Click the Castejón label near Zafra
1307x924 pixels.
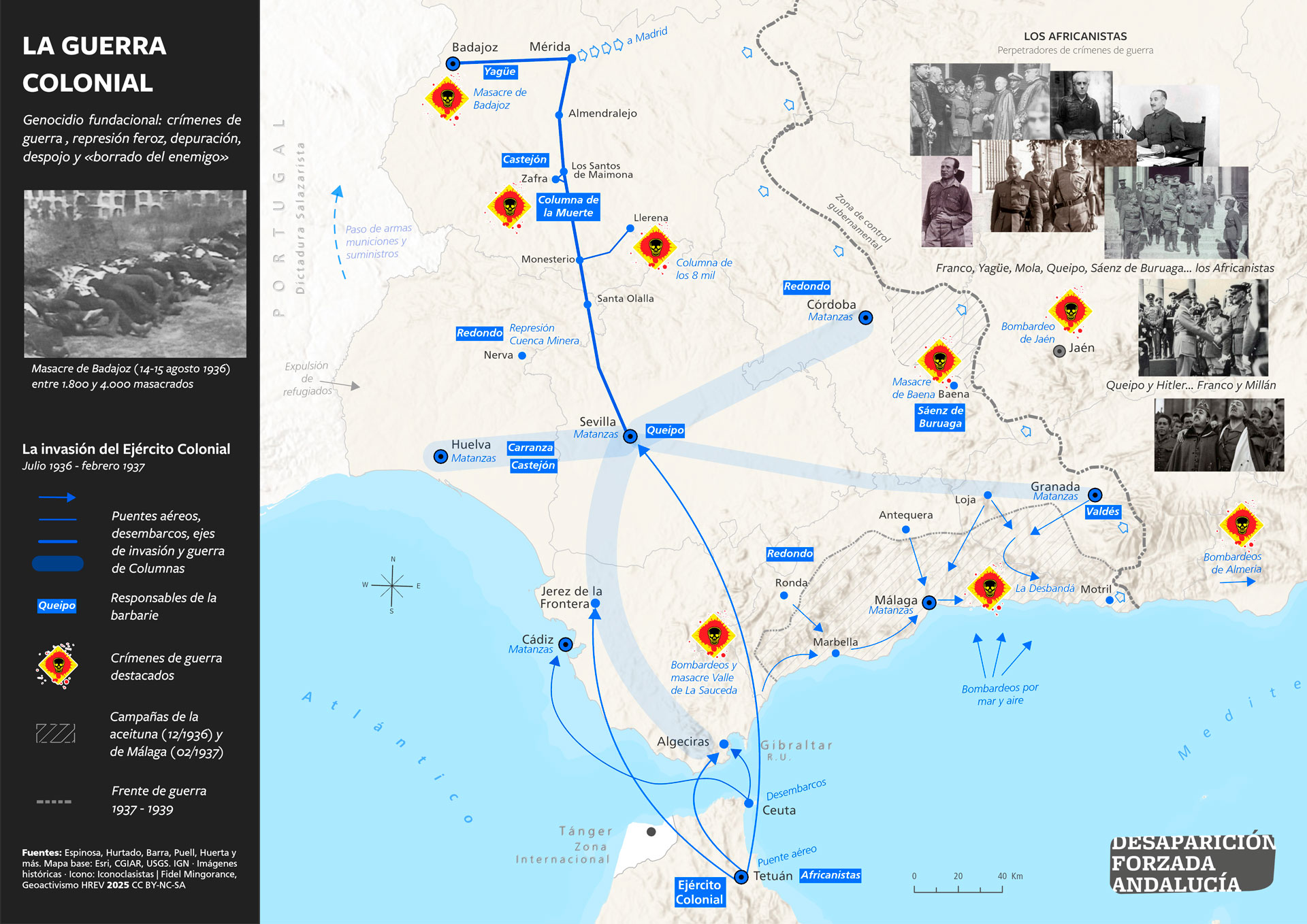pos(525,159)
